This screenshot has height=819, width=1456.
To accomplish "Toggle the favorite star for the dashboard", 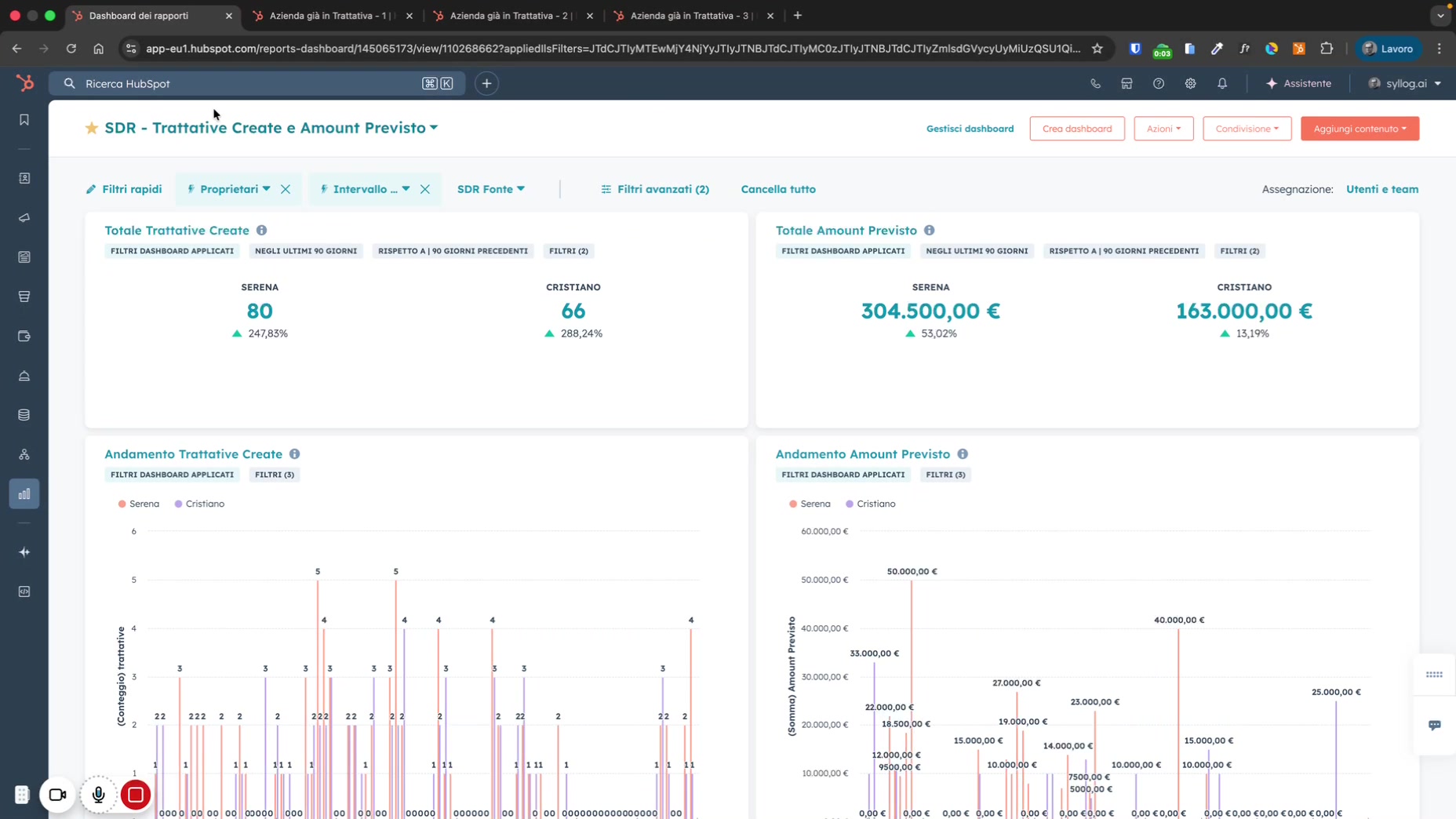I will (x=92, y=128).
